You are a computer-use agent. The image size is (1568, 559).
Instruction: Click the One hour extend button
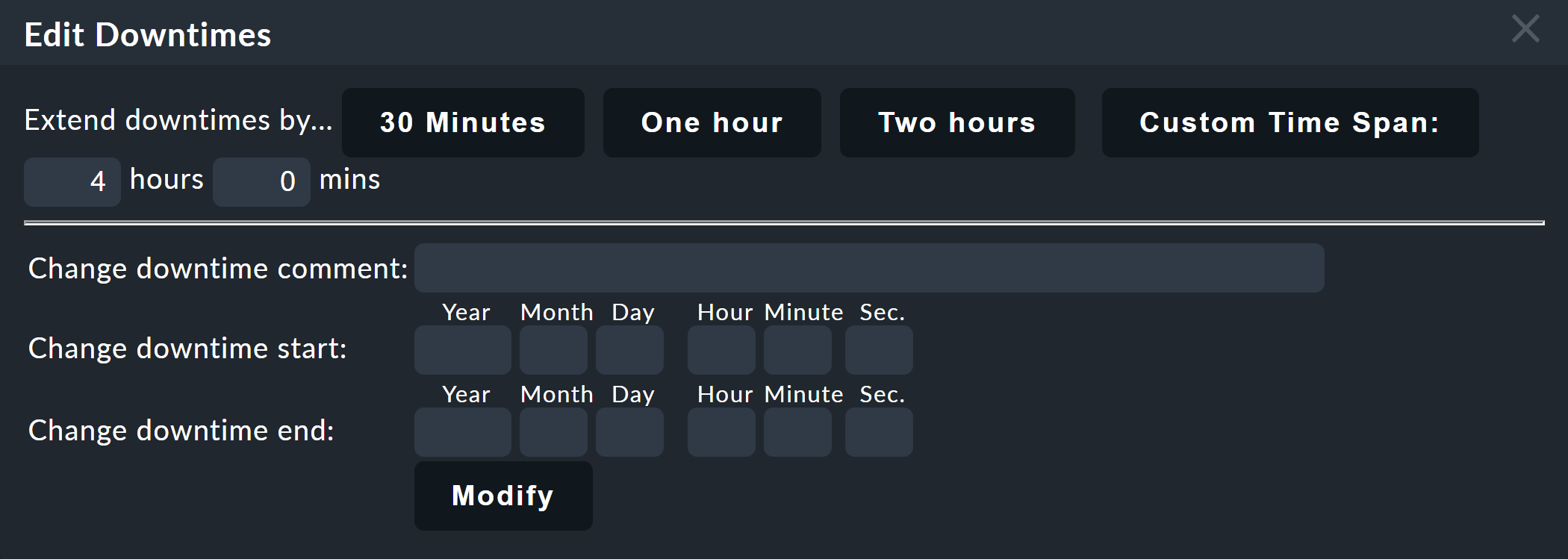[711, 122]
